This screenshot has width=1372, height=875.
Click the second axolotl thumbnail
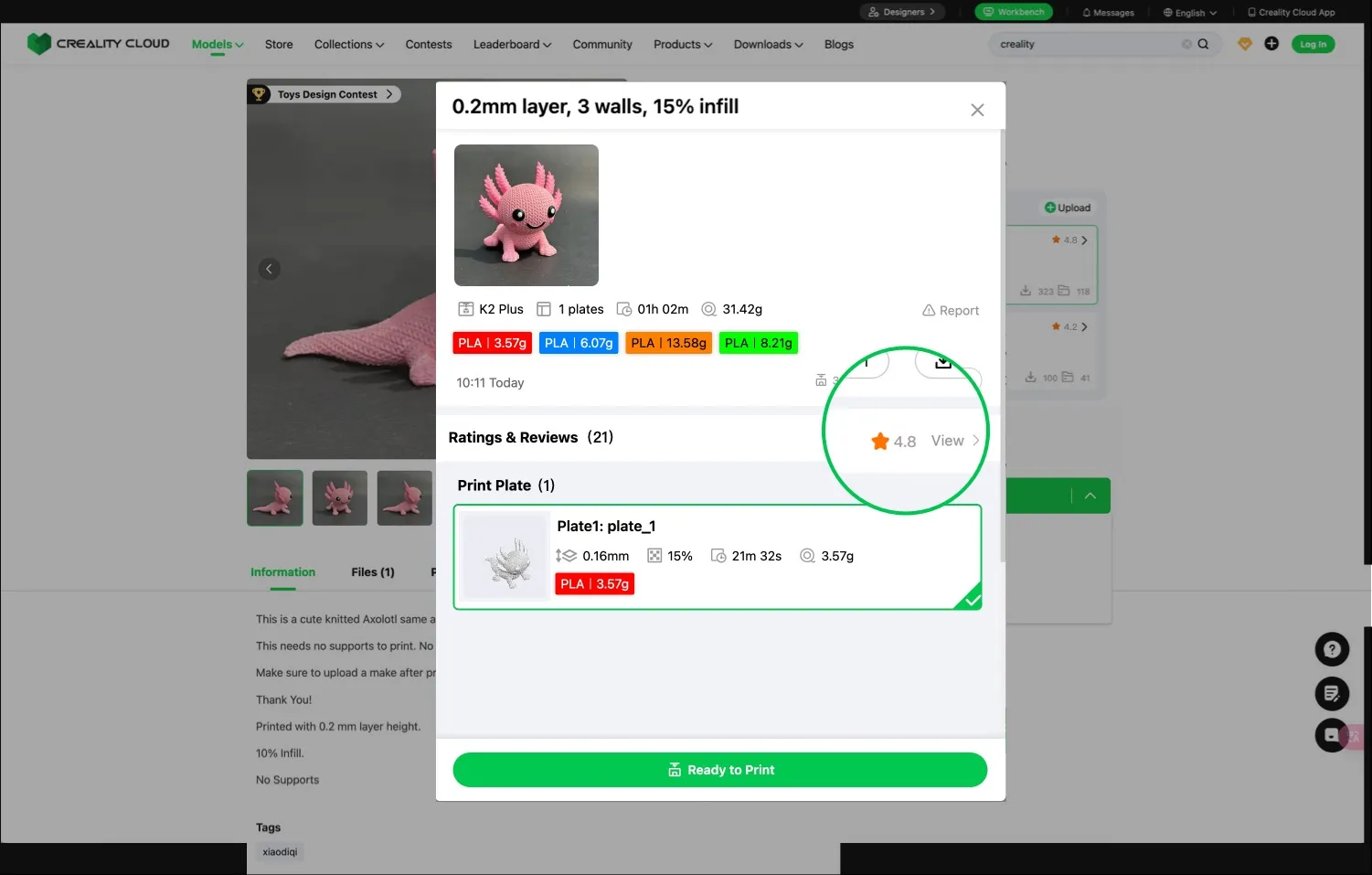click(x=340, y=498)
